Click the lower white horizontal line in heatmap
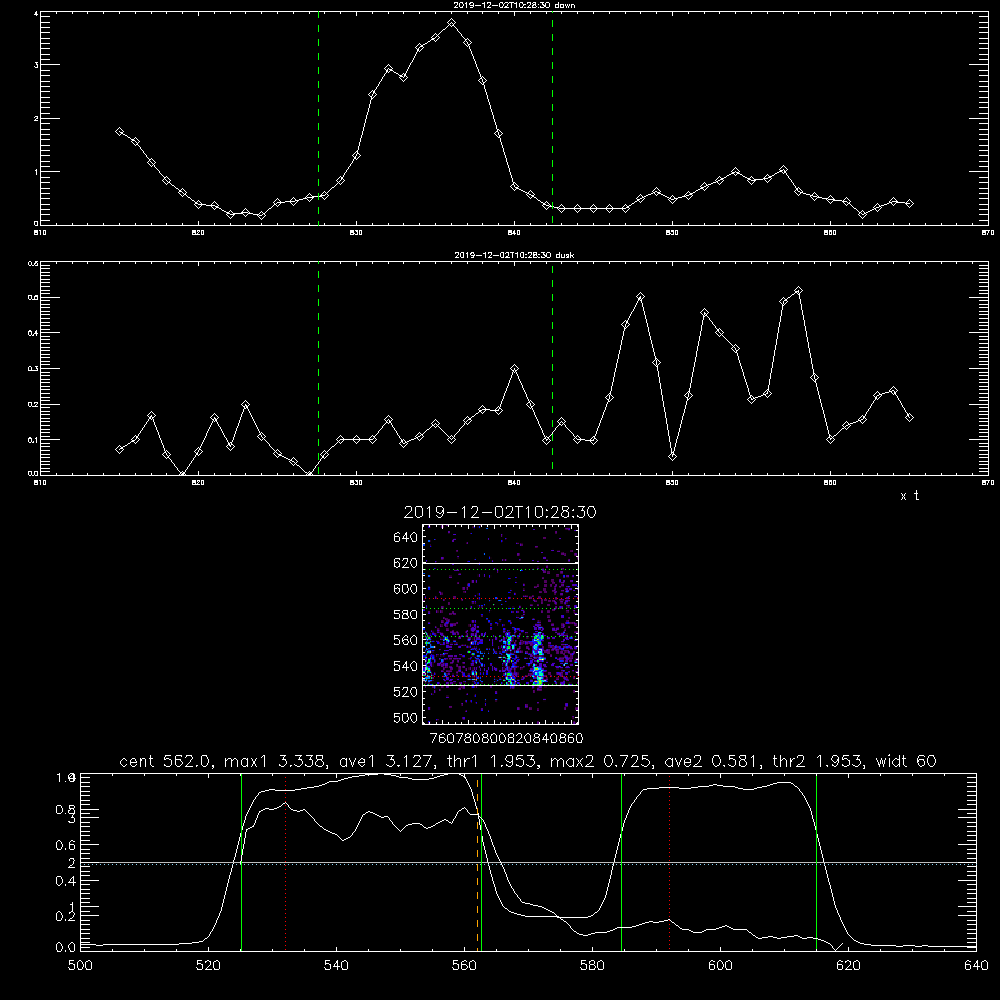 pyautogui.click(x=501, y=686)
